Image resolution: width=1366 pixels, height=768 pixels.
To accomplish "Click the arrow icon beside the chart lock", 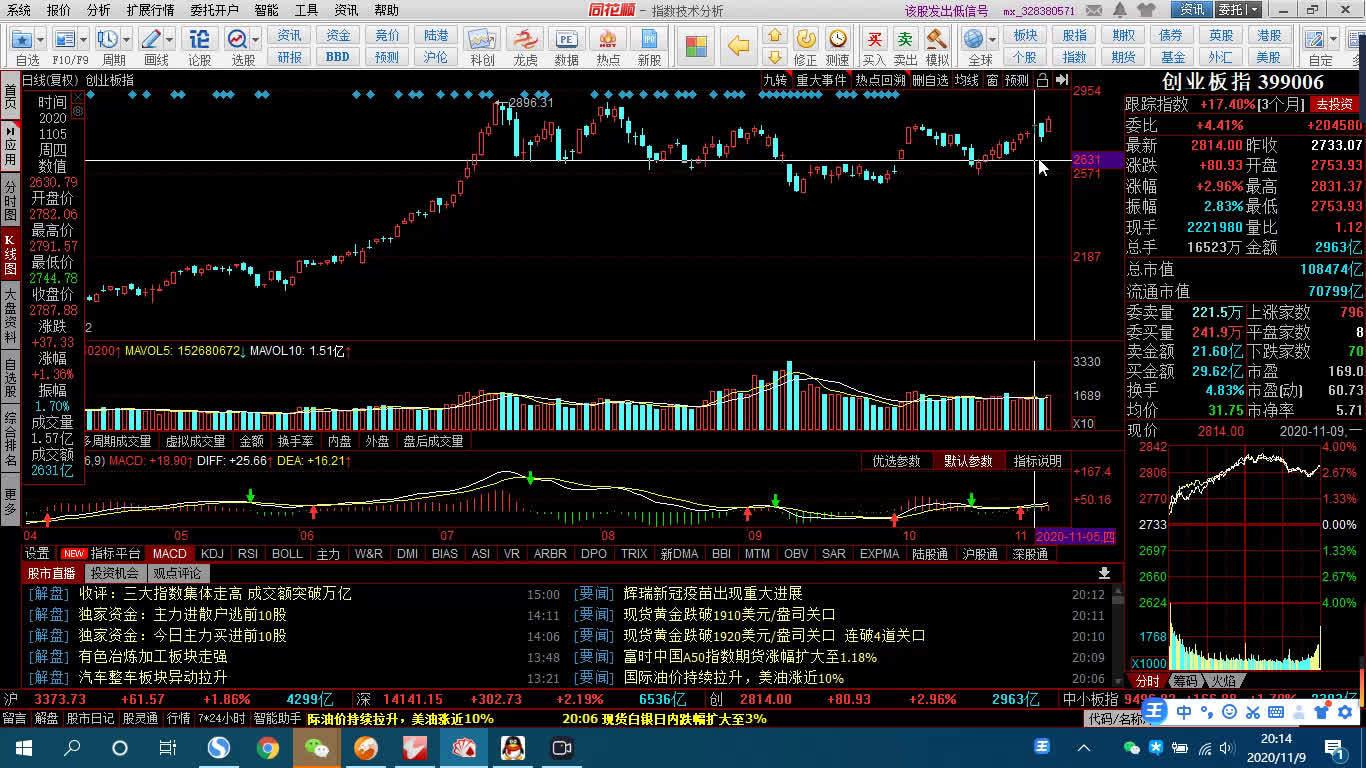I will pos(1062,80).
